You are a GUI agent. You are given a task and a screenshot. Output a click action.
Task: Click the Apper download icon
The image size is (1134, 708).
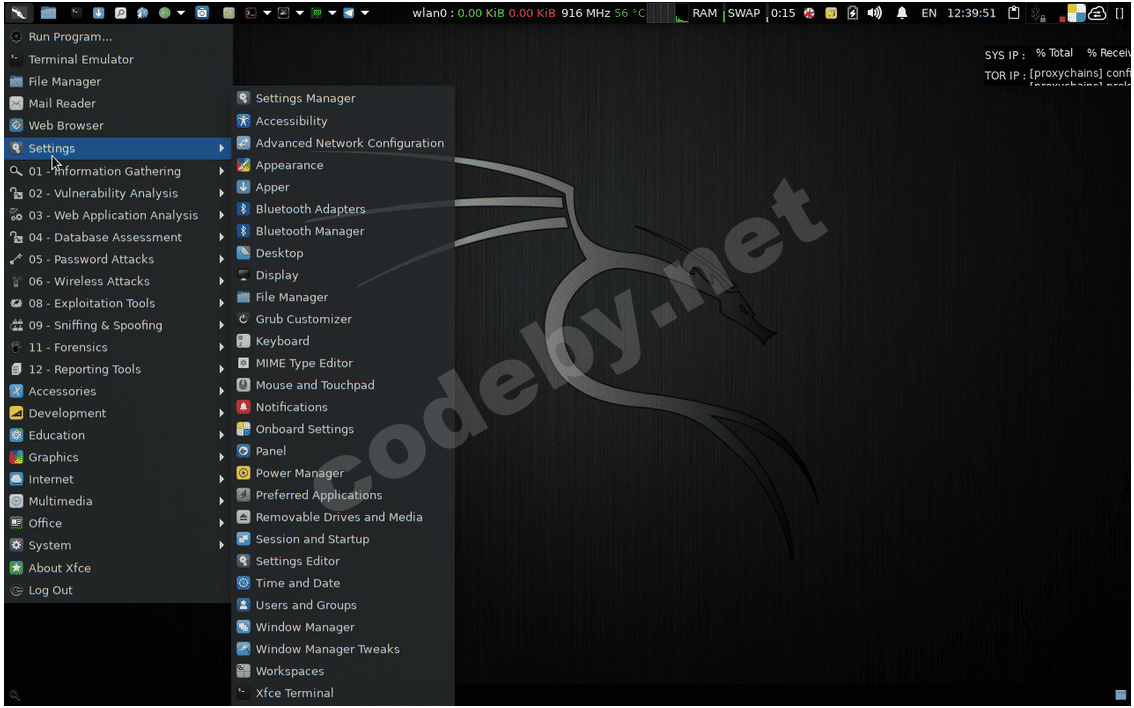[x=244, y=187]
